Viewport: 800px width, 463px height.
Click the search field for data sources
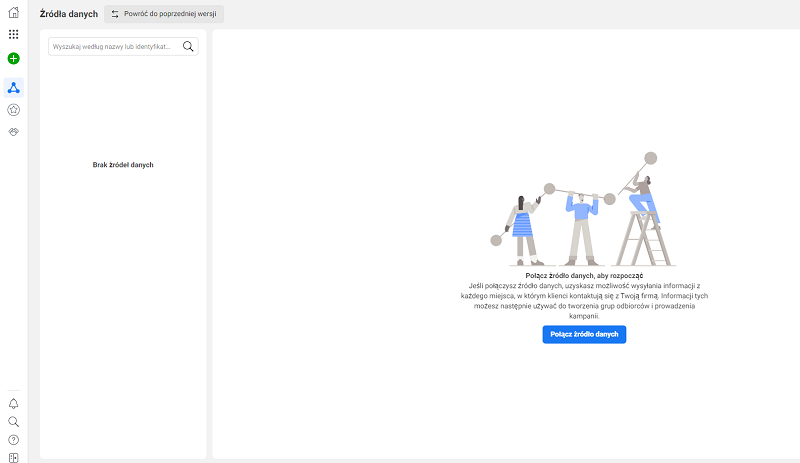(x=112, y=46)
